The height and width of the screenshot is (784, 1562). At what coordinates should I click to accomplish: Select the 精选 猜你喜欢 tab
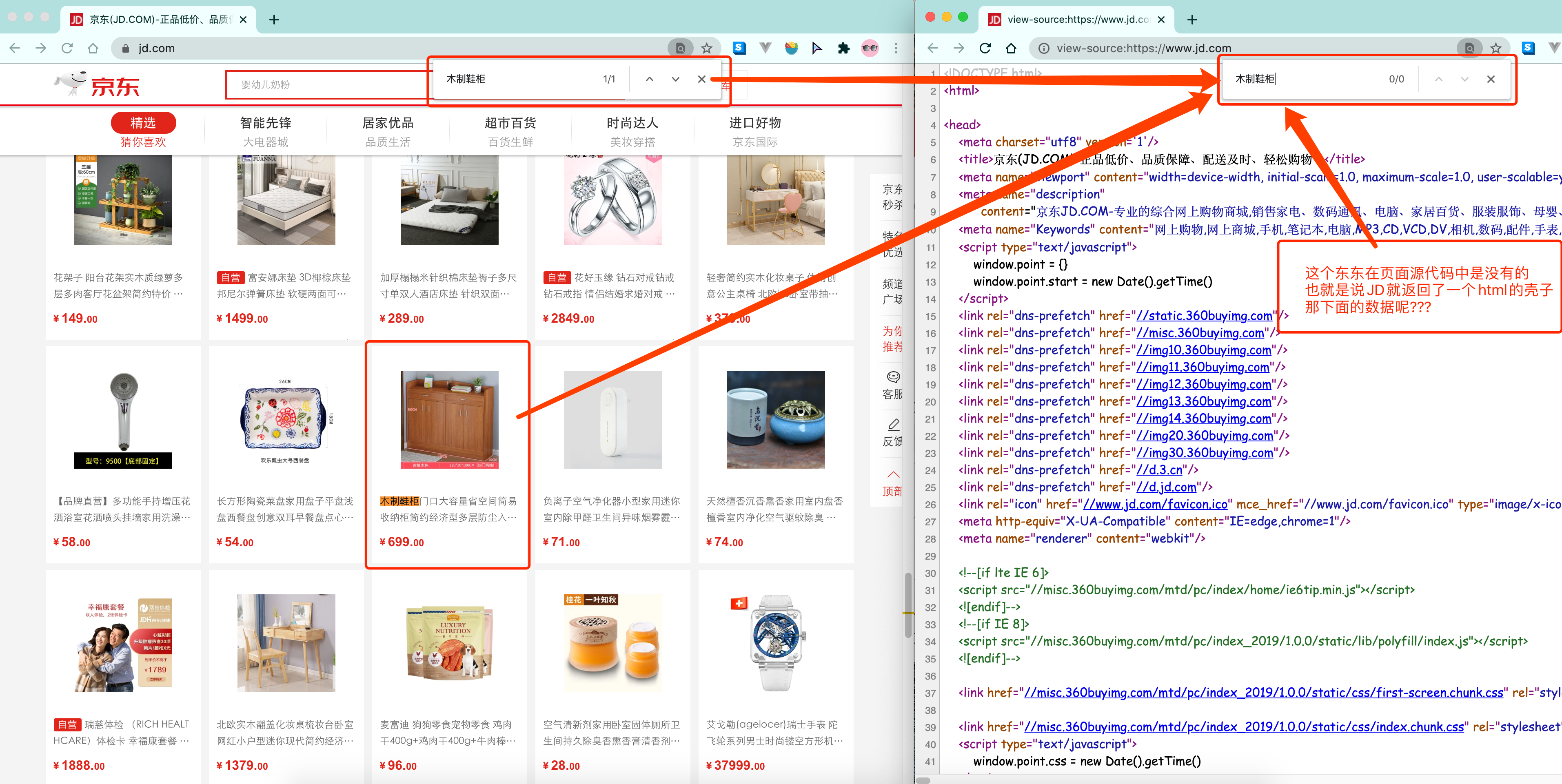click(144, 131)
